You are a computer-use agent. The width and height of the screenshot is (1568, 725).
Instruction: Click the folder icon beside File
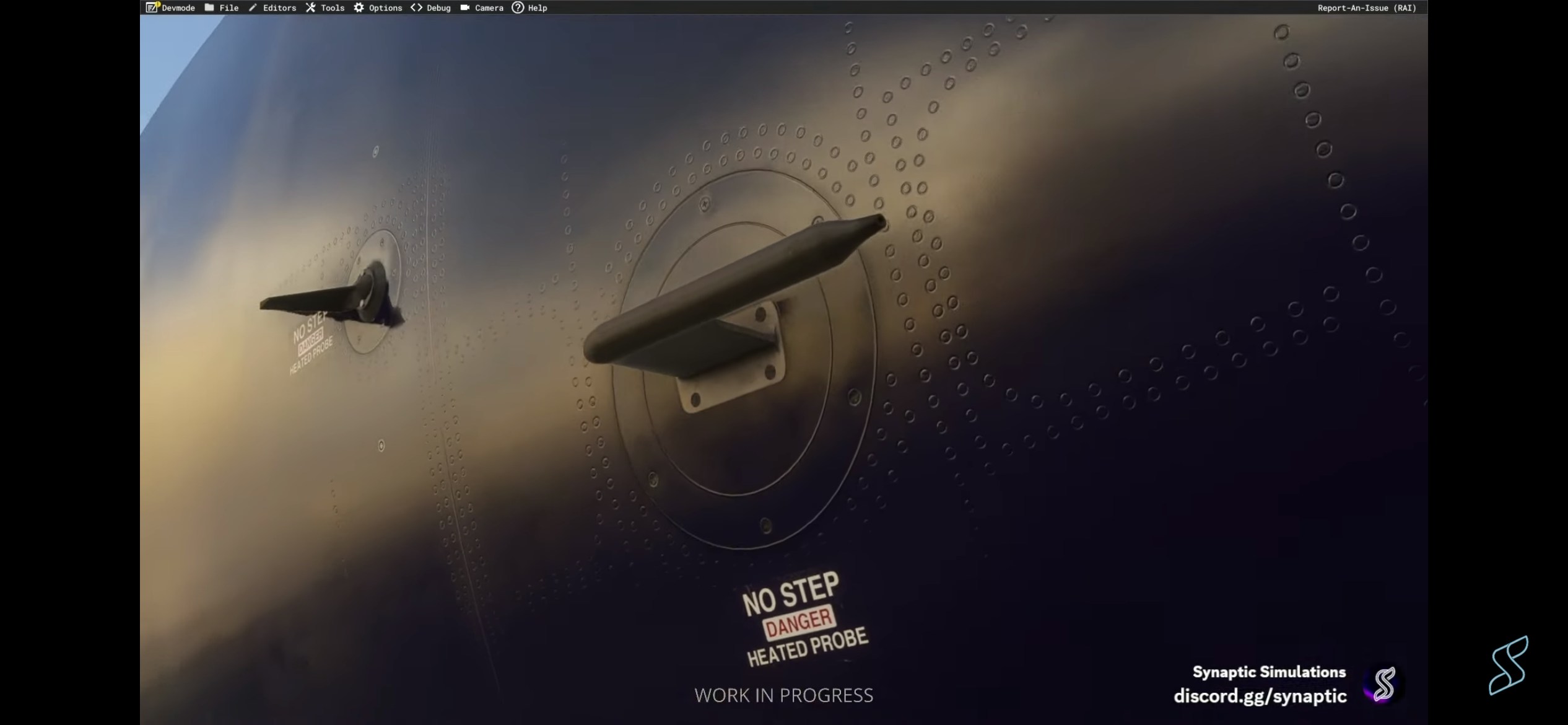pos(209,7)
